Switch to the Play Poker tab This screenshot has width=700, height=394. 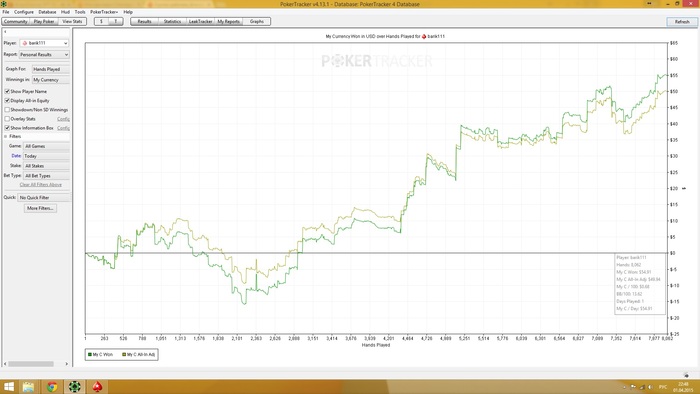click(x=44, y=21)
